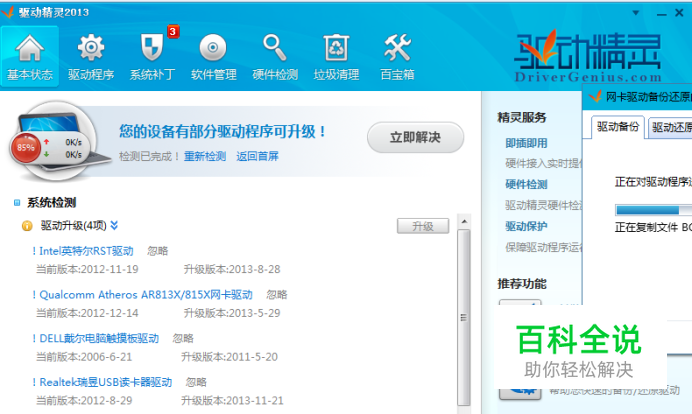Switch to the 驱动备份 tab

pyautogui.click(x=617, y=127)
